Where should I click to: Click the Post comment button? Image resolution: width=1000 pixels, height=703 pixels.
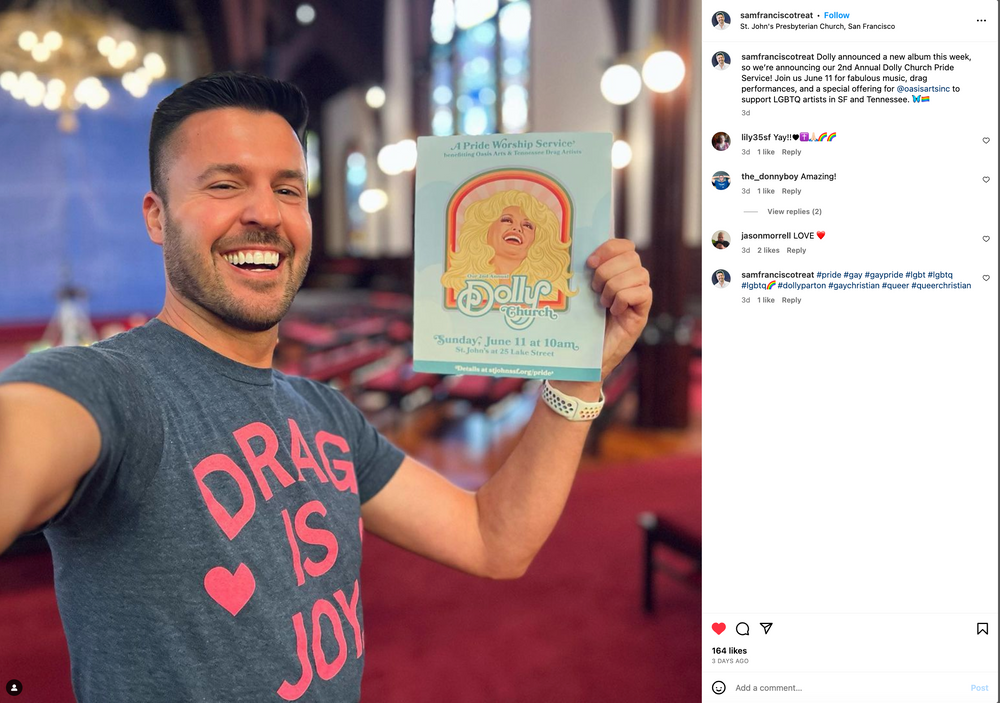pos(979,688)
